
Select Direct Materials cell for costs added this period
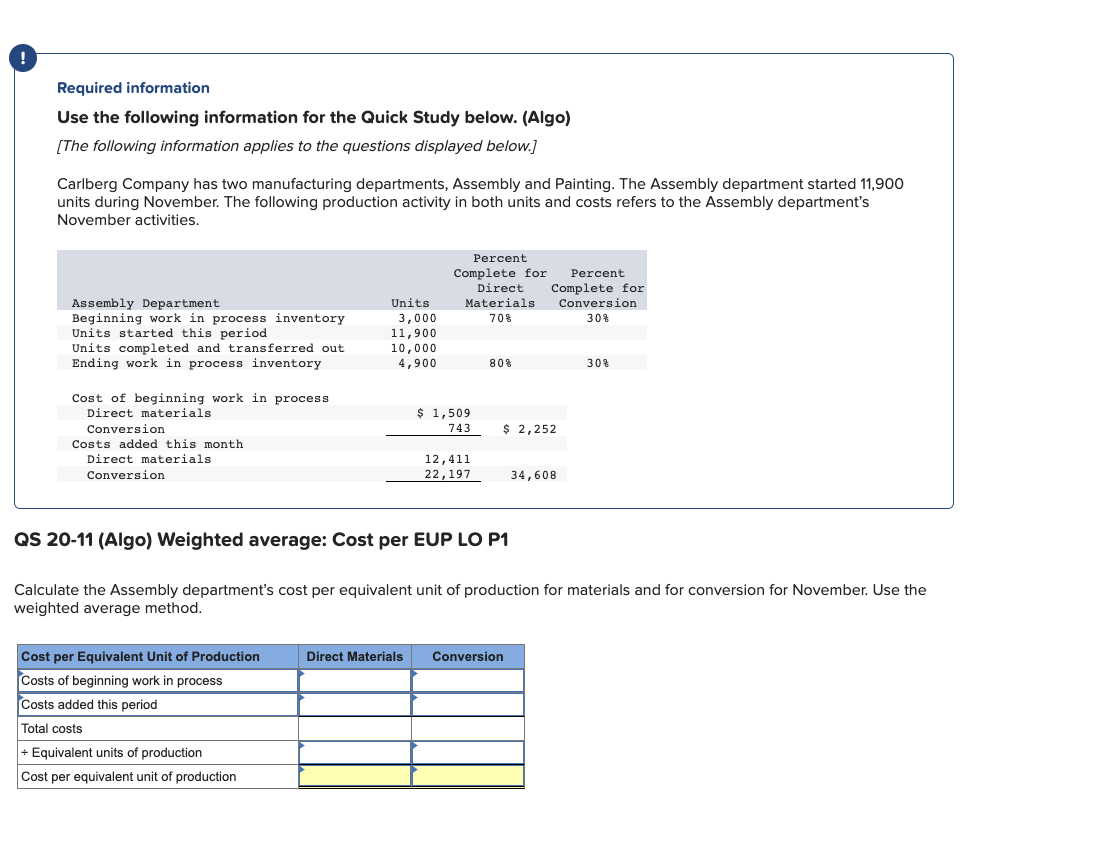pos(355,705)
